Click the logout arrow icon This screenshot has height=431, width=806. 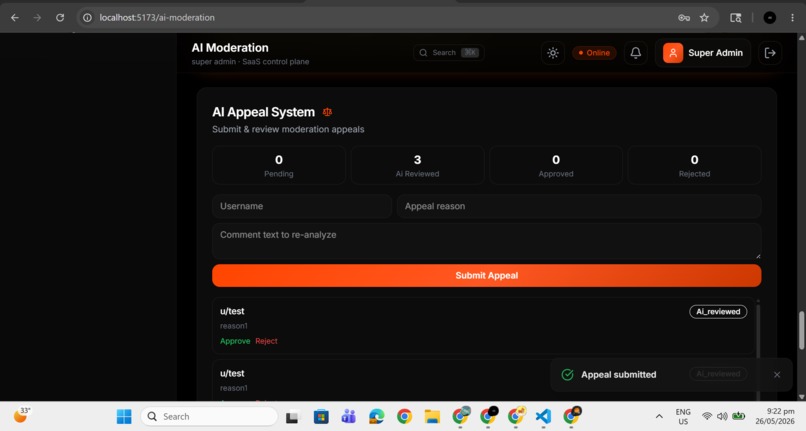click(770, 53)
